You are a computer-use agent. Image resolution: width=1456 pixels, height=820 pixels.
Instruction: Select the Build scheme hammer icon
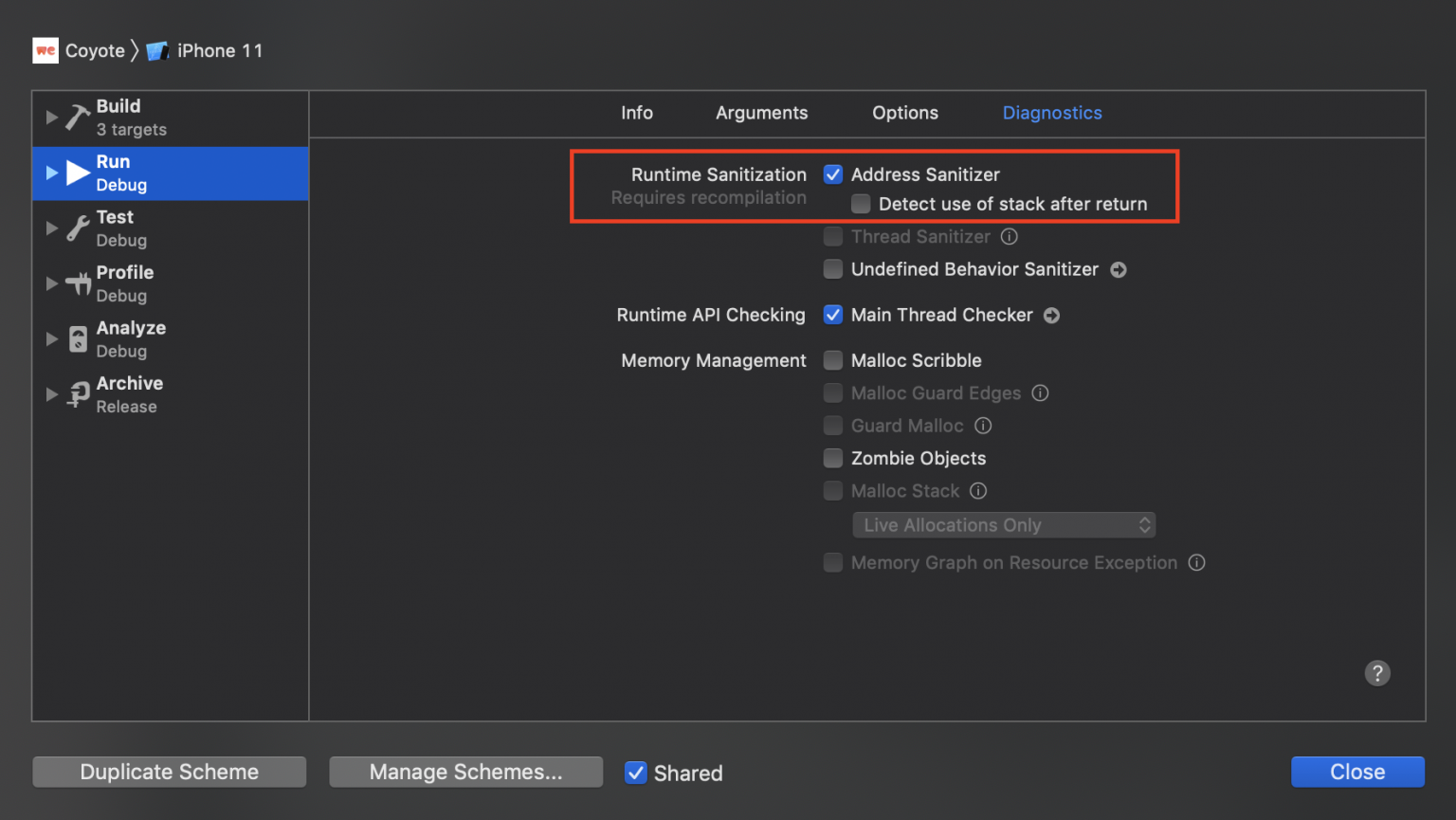(x=77, y=117)
